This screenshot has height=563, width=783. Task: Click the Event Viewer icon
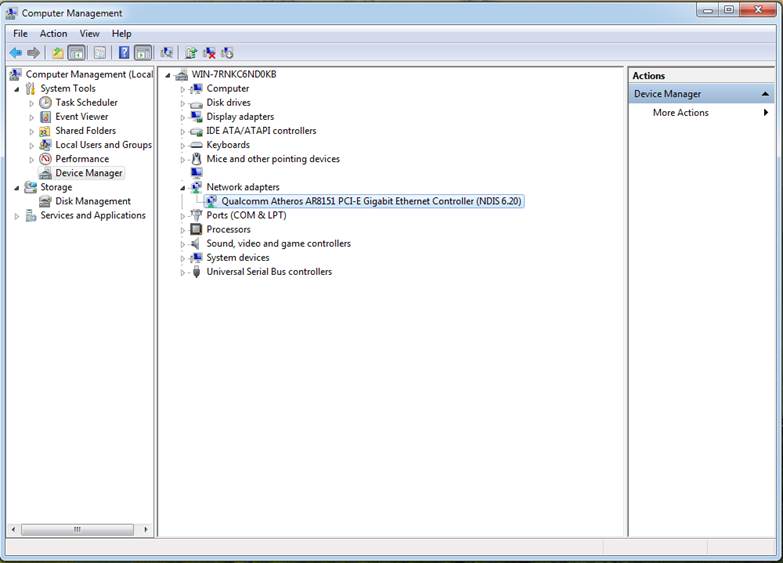(x=45, y=116)
